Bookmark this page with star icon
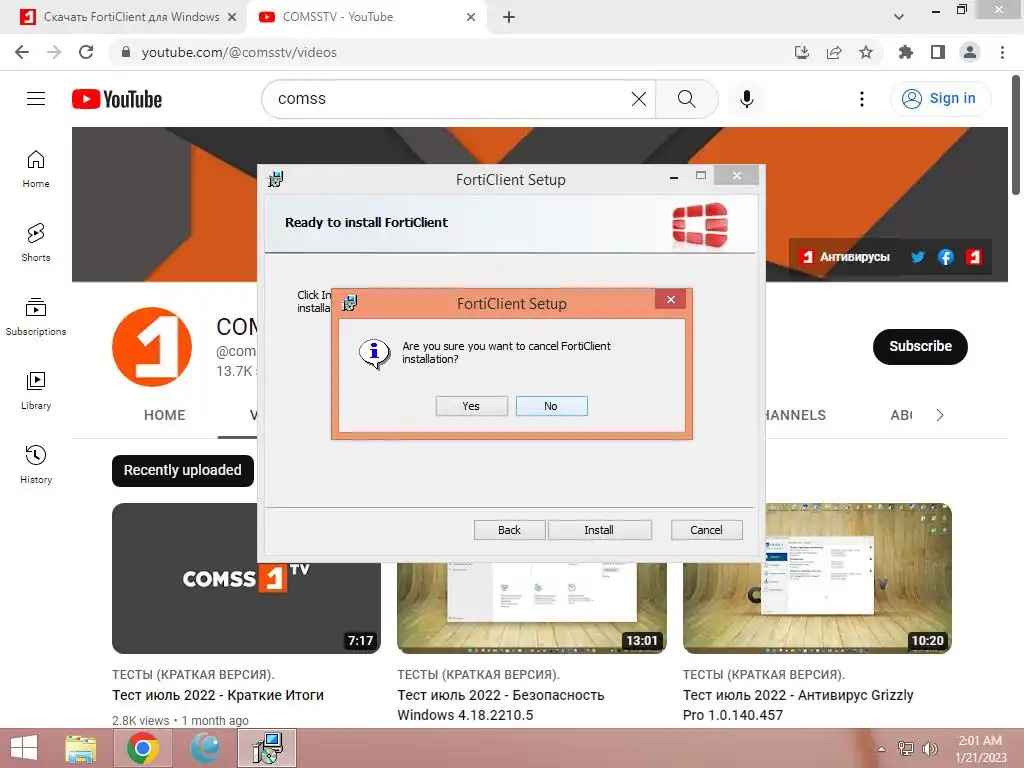This screenshot has height=768, width=1024. coord(866,52)
